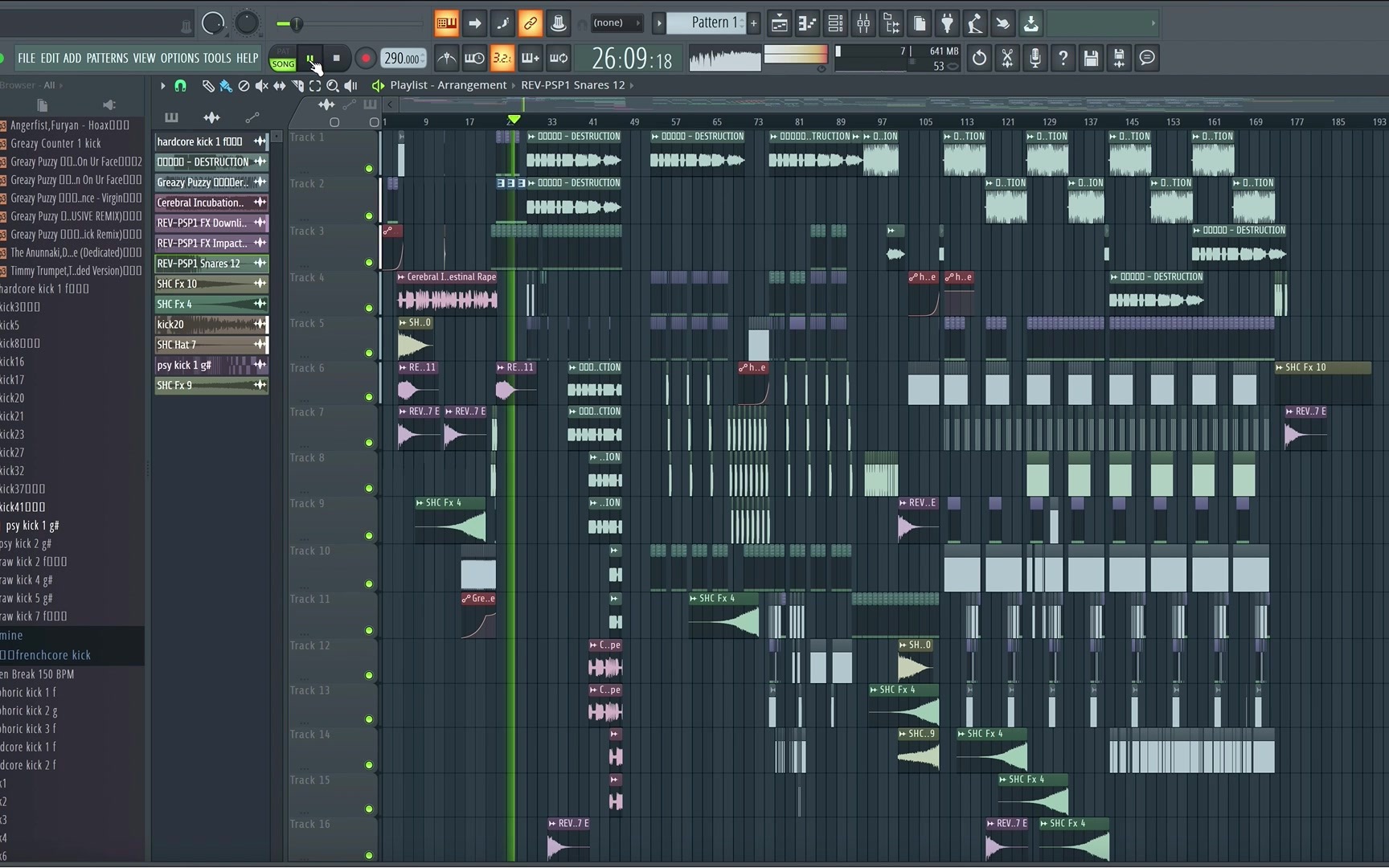Click the master volume slider knob
Screen dimensions: 1389x868
(297, 24)
